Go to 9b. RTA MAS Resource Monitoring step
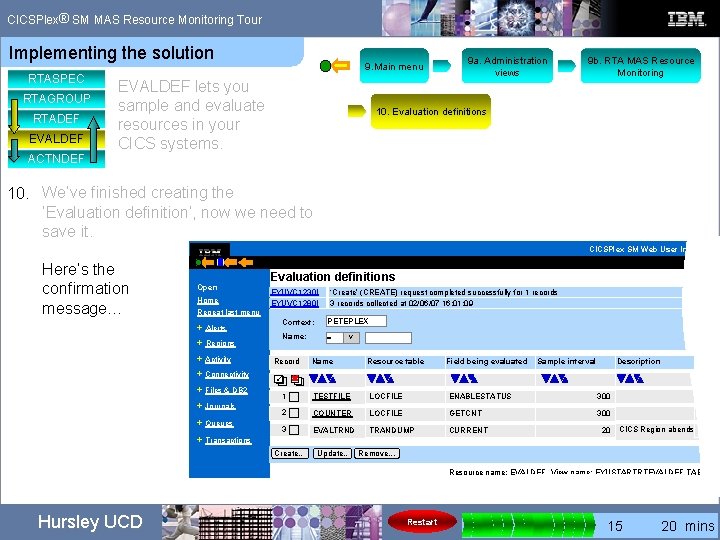Image resolution: width=720 pixels, height=540 pixels. [x=641, y=66]
